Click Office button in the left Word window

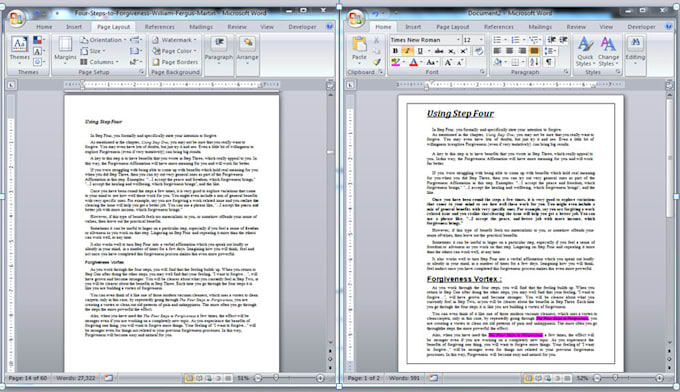(x=17, y=18)
